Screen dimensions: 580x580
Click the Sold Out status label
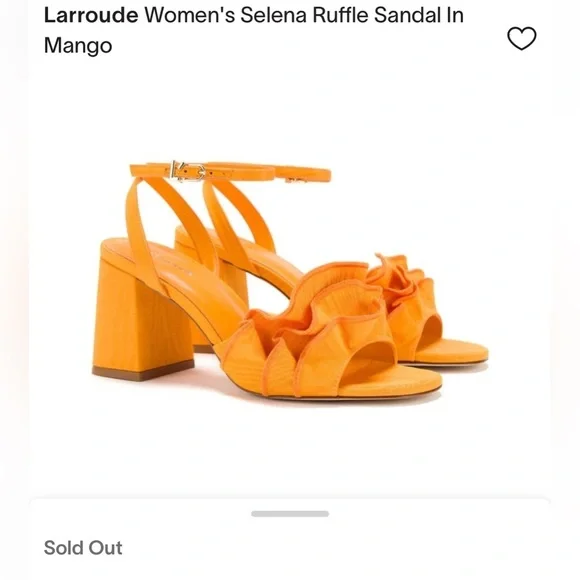83,548
